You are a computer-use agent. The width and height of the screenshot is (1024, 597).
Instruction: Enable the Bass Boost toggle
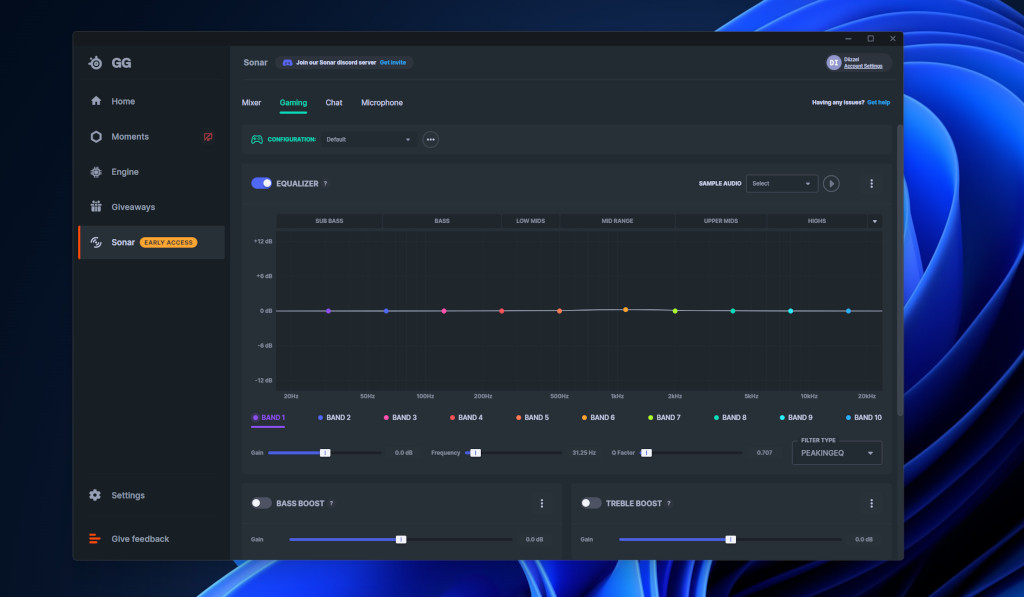click(261, 503)
